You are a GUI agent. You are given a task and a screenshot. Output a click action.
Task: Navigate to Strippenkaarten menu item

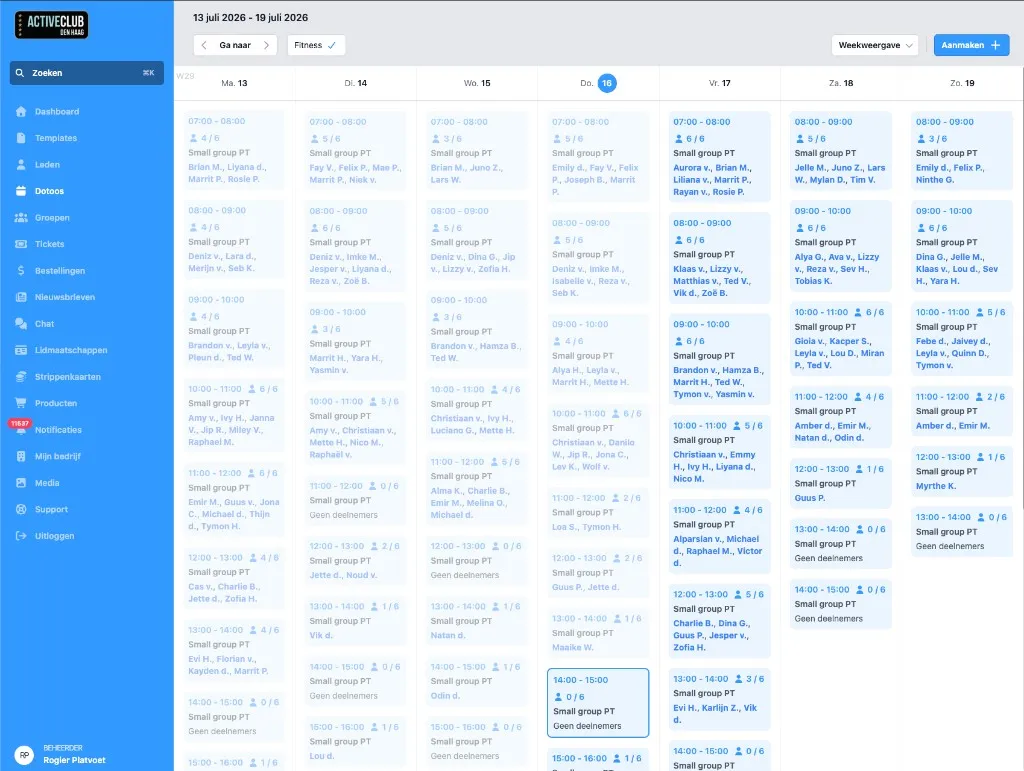pos(68,377)
